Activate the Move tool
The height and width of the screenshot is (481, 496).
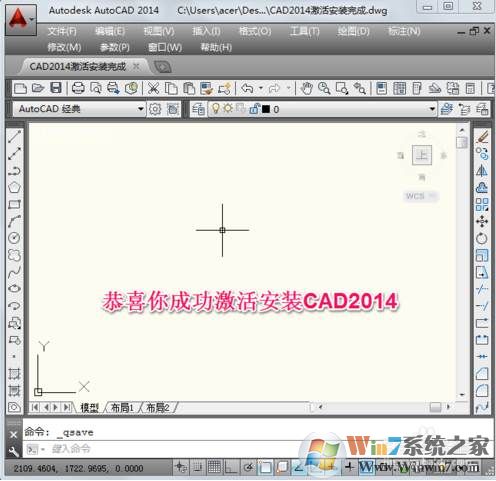[482, 221]
